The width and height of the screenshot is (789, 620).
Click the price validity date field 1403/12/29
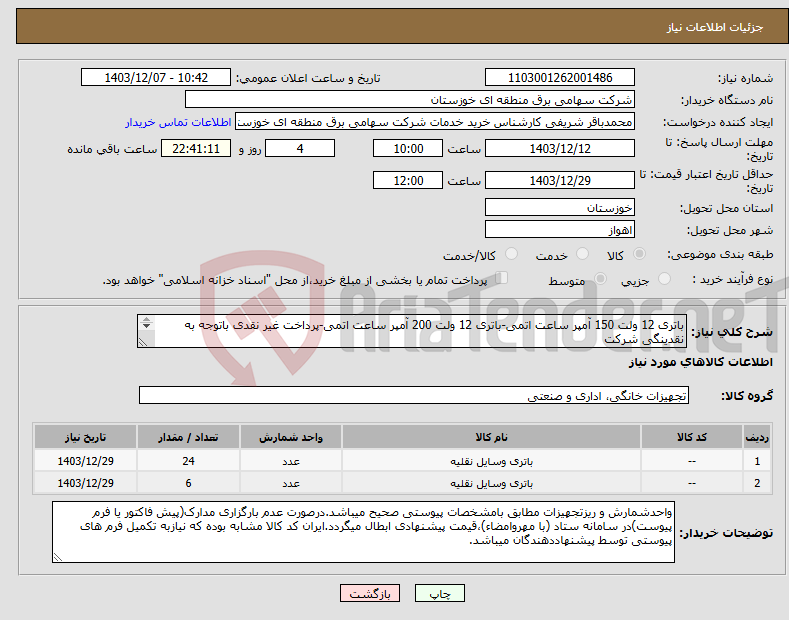coord(560,180)
